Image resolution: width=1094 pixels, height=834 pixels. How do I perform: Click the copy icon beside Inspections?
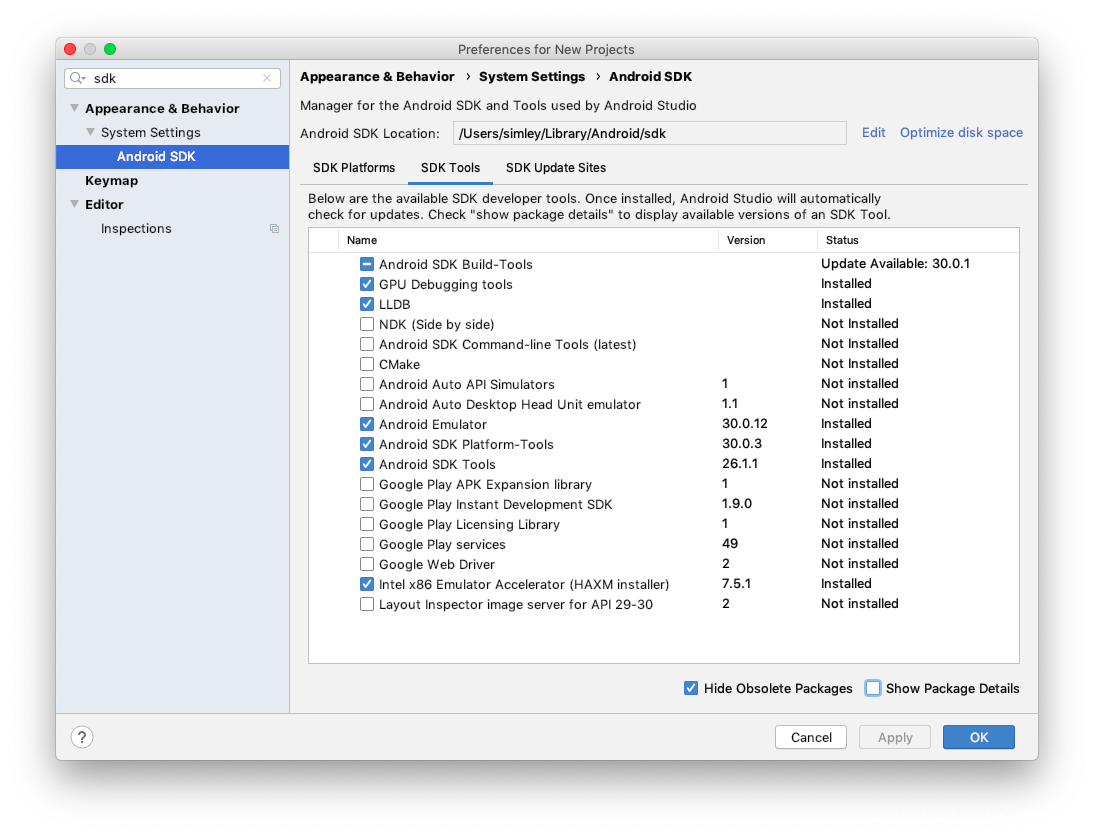274,228
